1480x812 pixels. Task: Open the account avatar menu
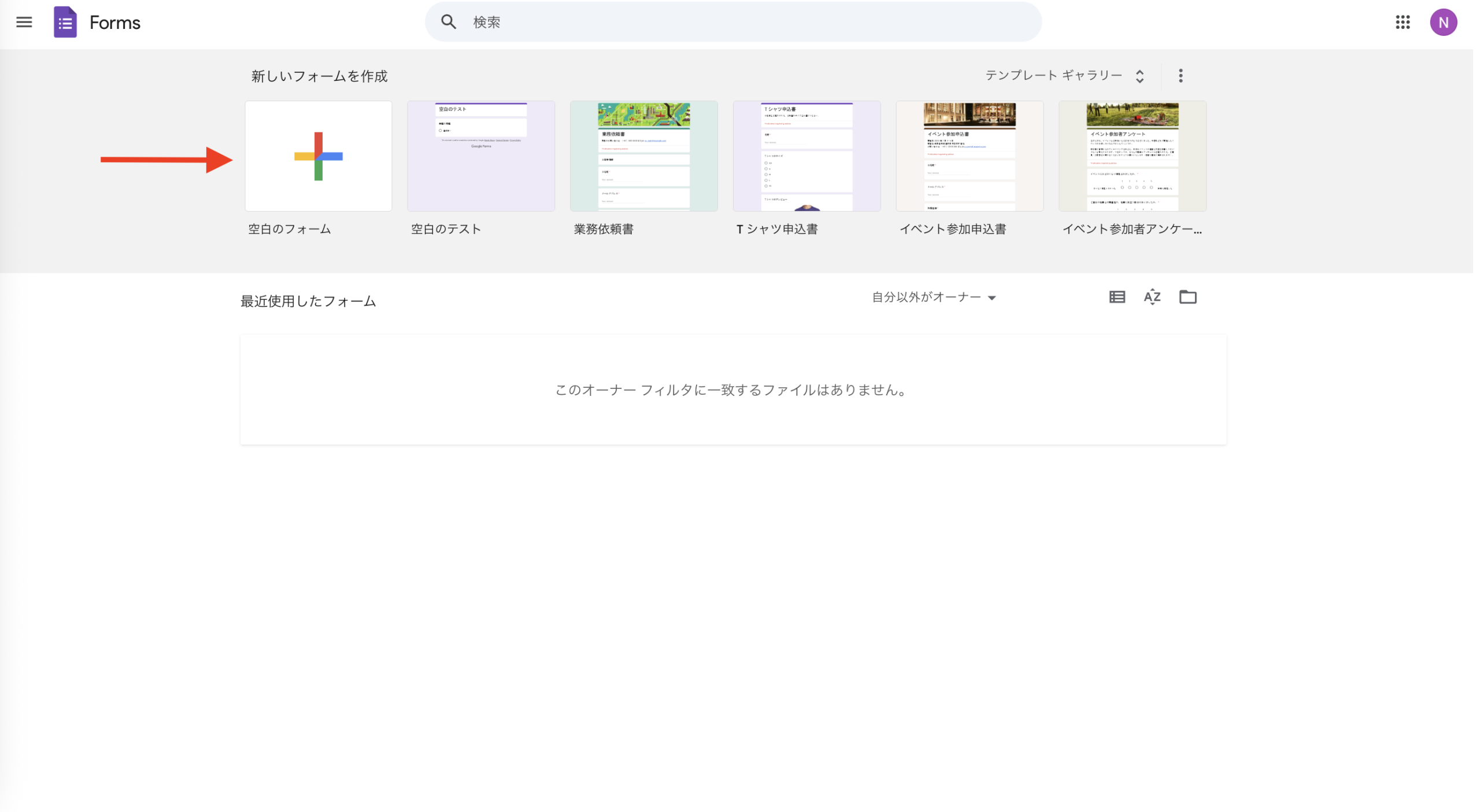(1444, 22)
